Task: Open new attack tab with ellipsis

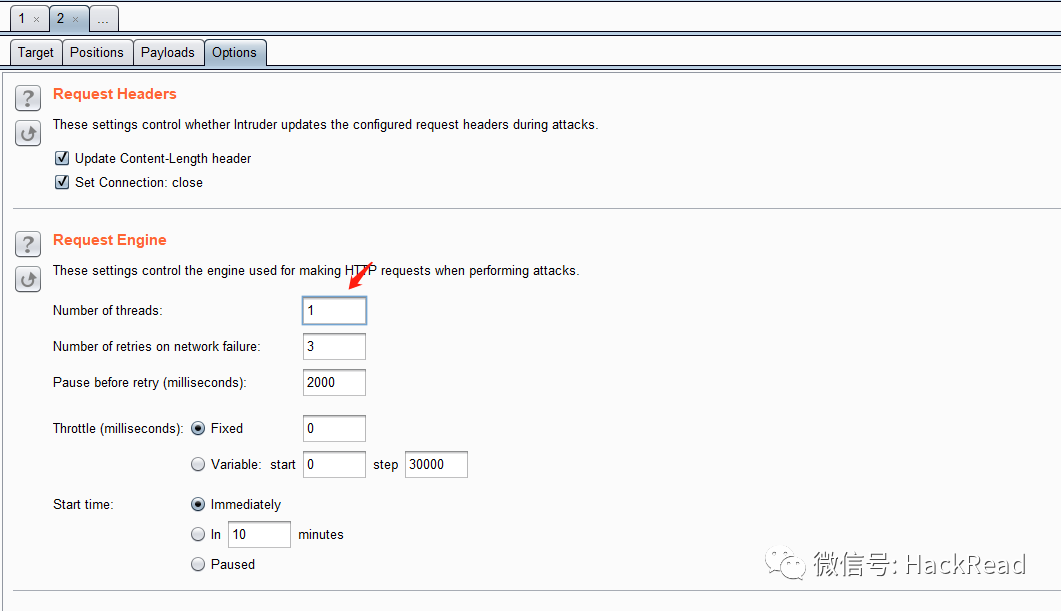Action: tap(103, 19)
